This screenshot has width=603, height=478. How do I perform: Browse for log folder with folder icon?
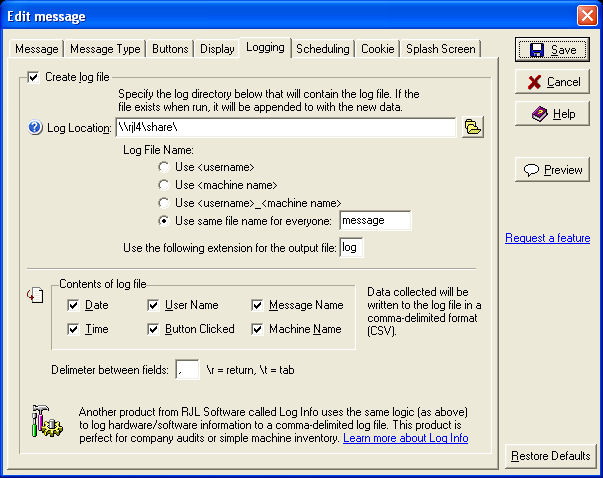[x=473, y=127]
